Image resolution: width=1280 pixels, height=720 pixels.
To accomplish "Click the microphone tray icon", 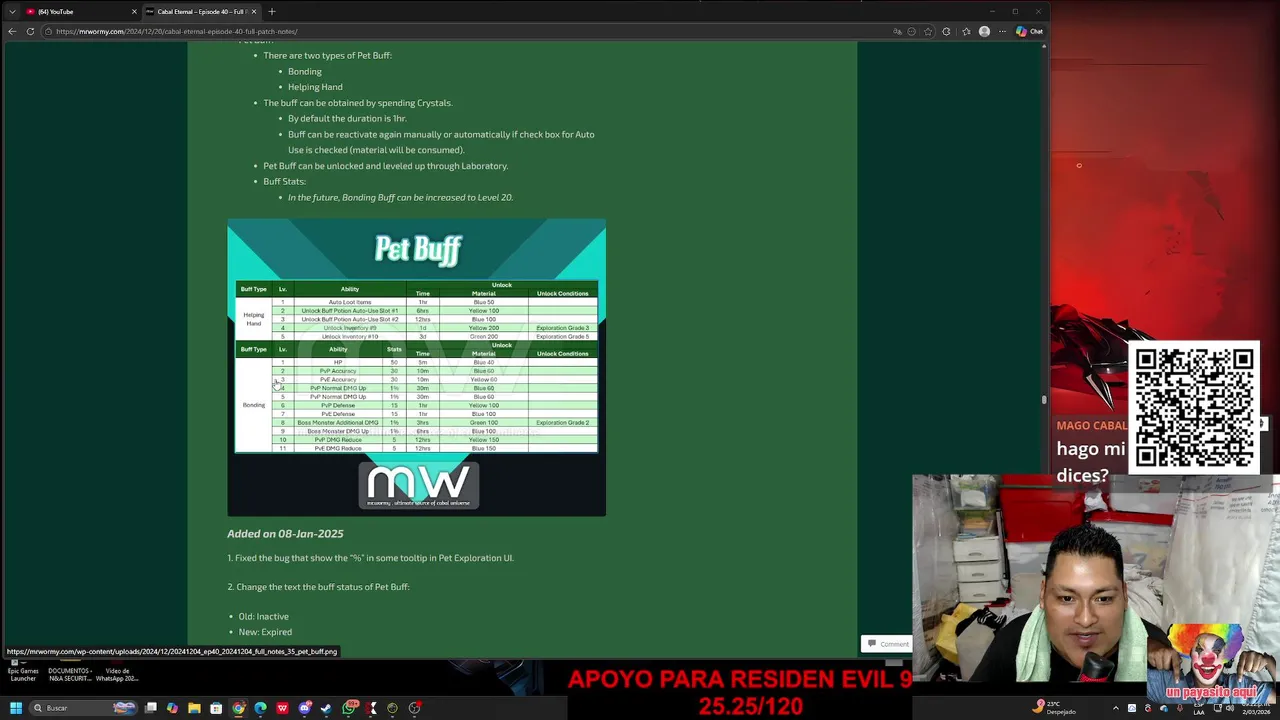I will (x=1180, y=708).
